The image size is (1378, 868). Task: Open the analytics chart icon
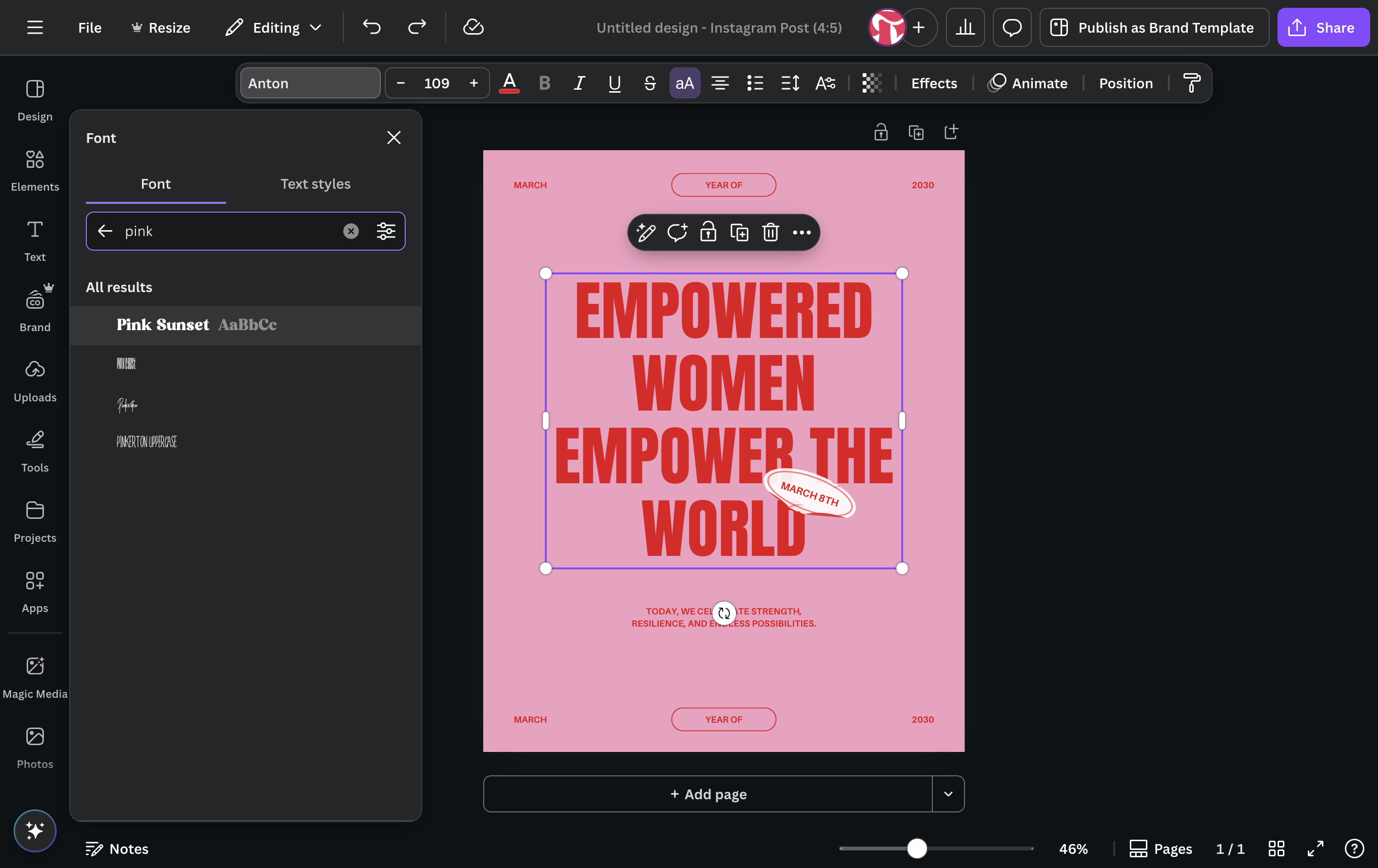click(965, 27)
